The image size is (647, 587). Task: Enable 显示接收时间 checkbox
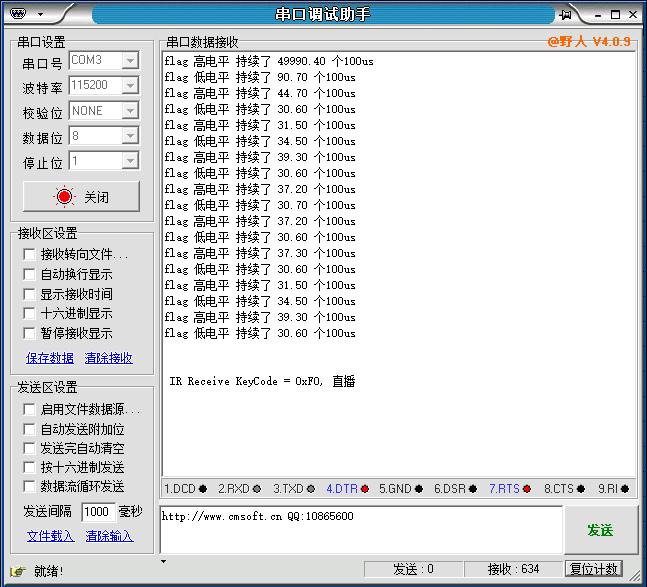pos(29,294)
